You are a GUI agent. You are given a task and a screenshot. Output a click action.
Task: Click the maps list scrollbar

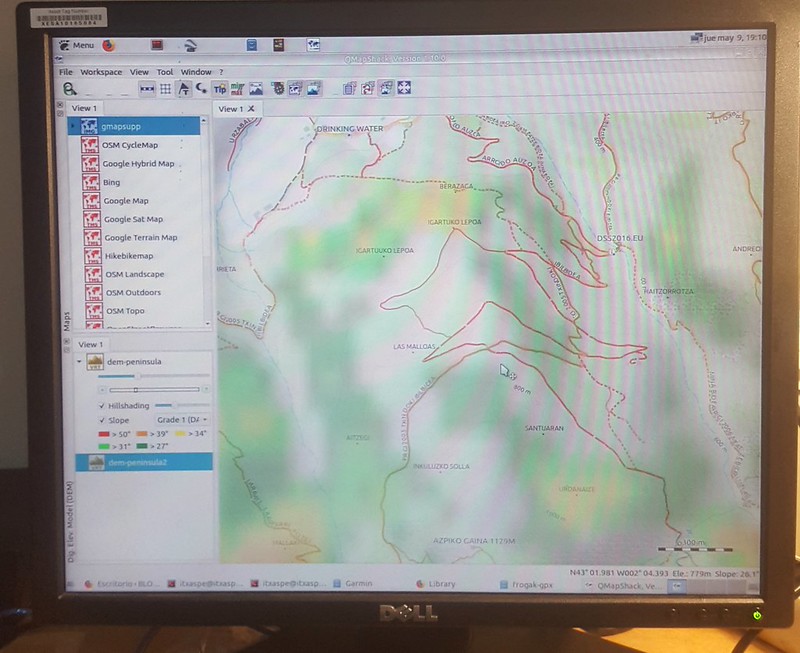206,220
